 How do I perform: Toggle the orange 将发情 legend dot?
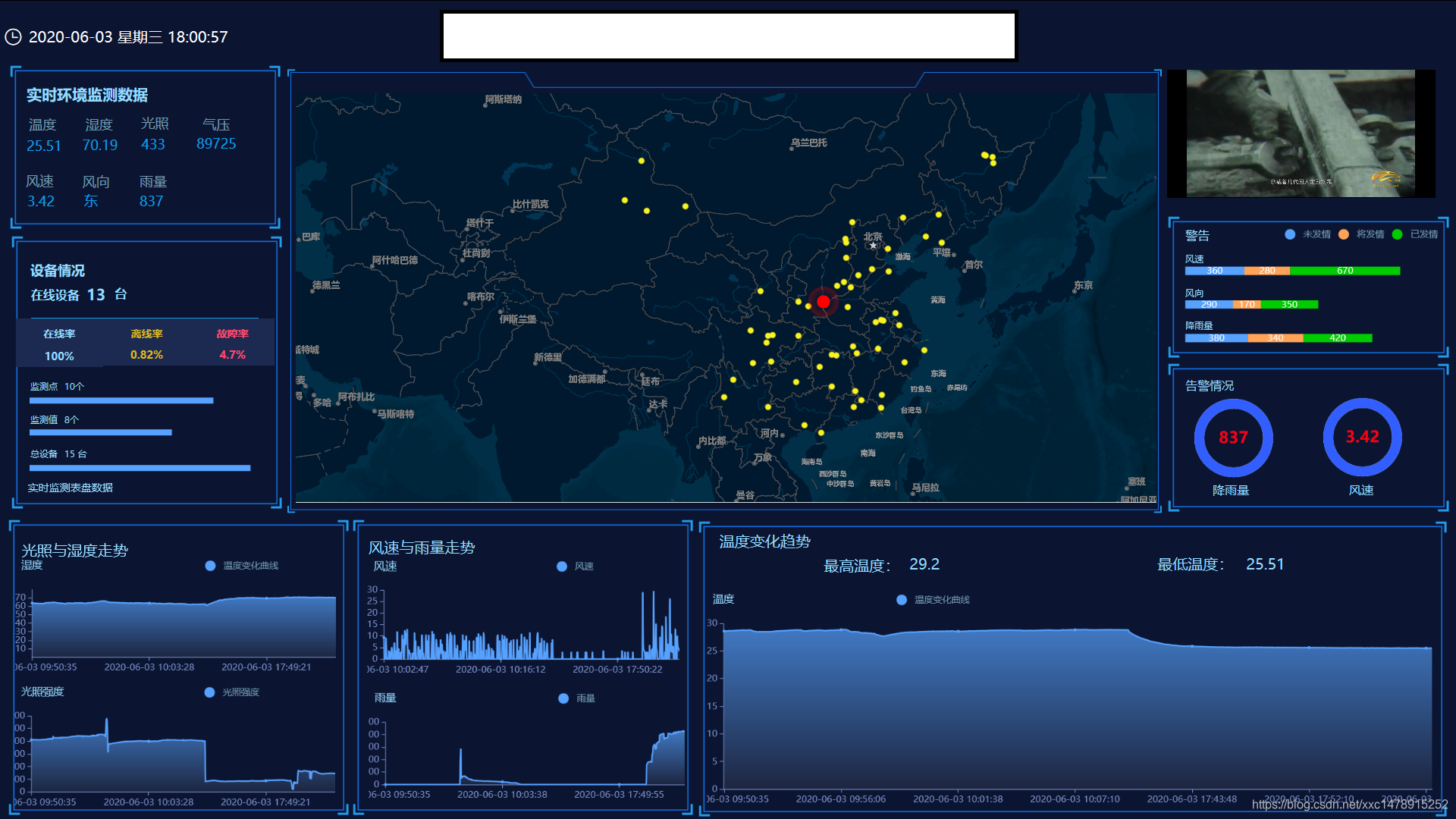click(1344, 234)
